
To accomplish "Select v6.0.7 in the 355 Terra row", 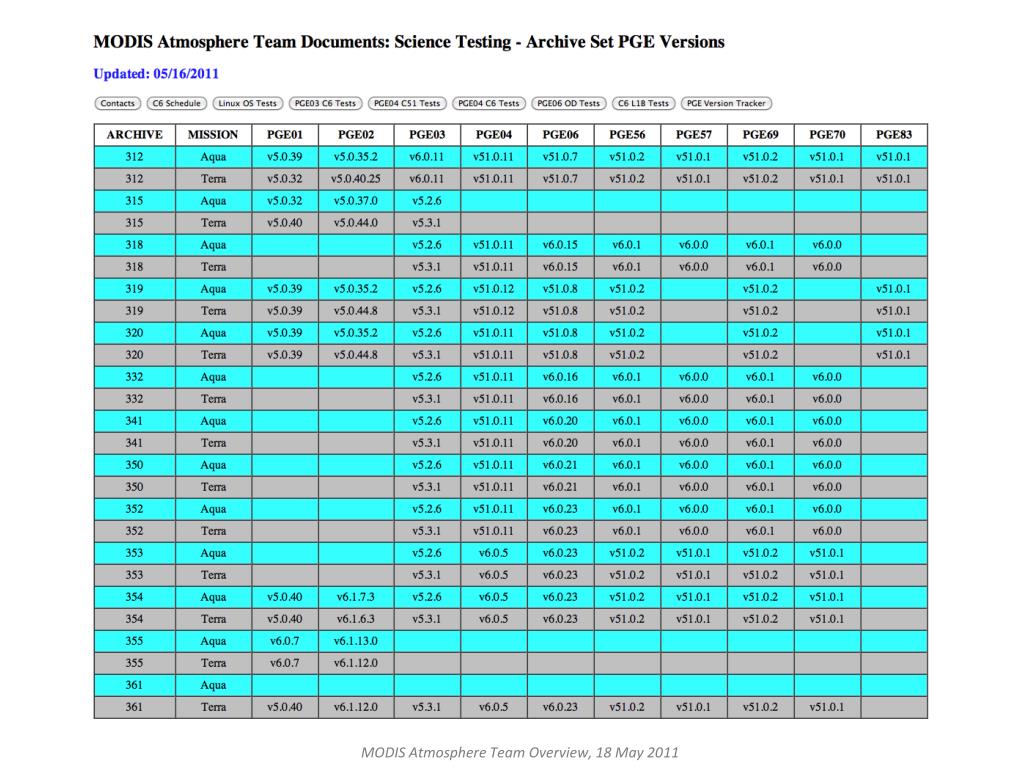I will coord(285,663).
